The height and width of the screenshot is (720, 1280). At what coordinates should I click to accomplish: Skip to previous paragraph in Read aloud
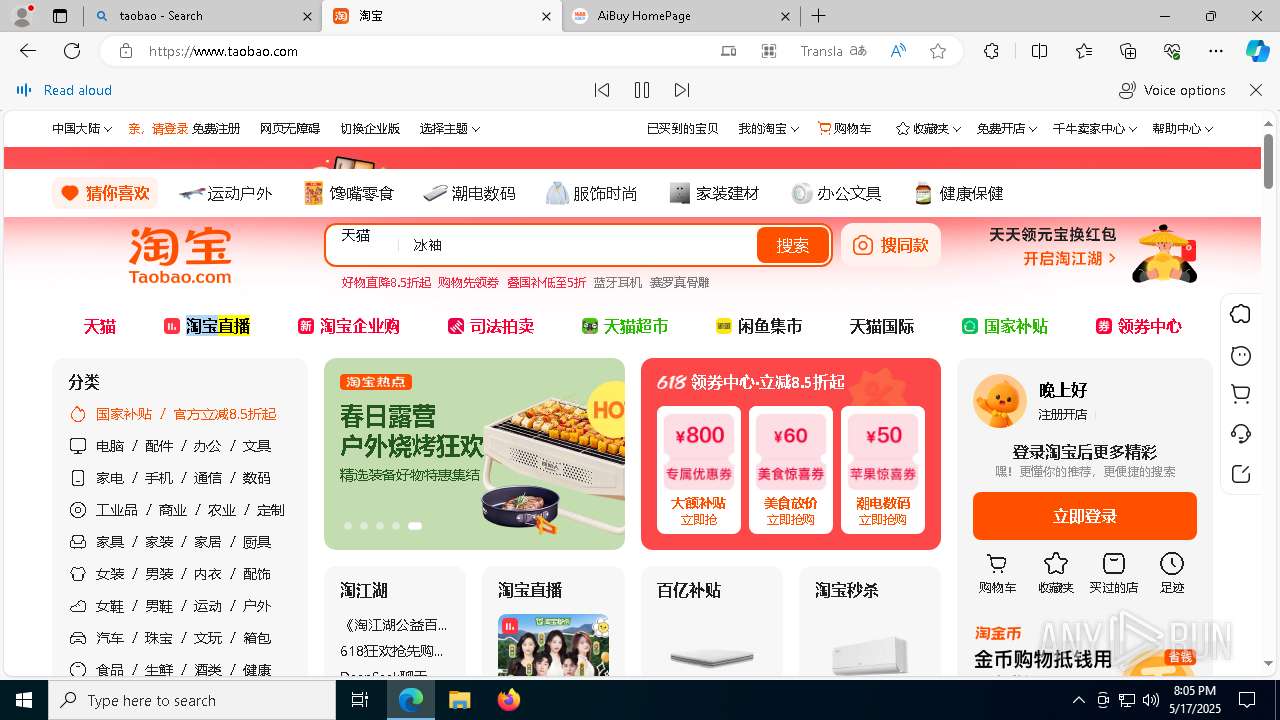point(602,90)
